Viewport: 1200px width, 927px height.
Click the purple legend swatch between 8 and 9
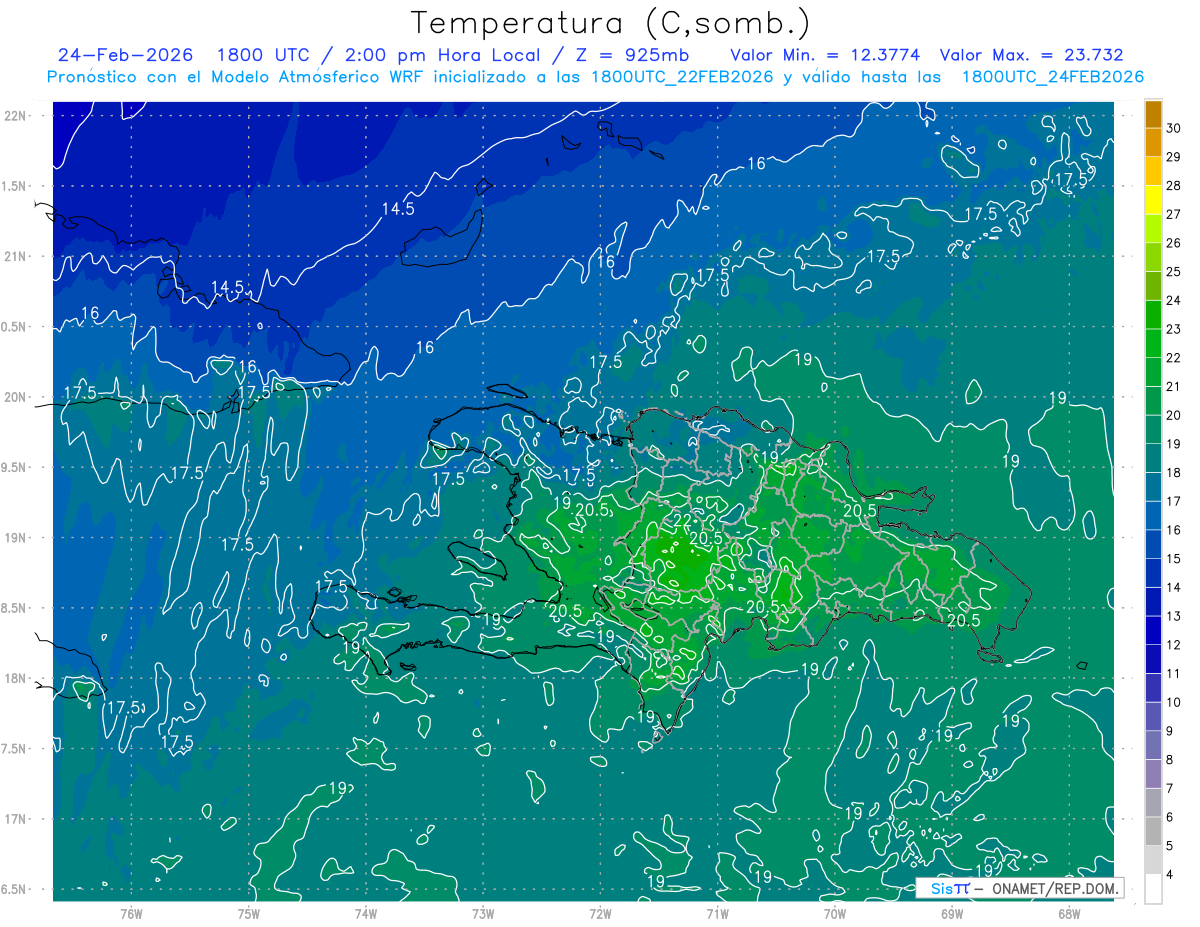pos(1153,745)
